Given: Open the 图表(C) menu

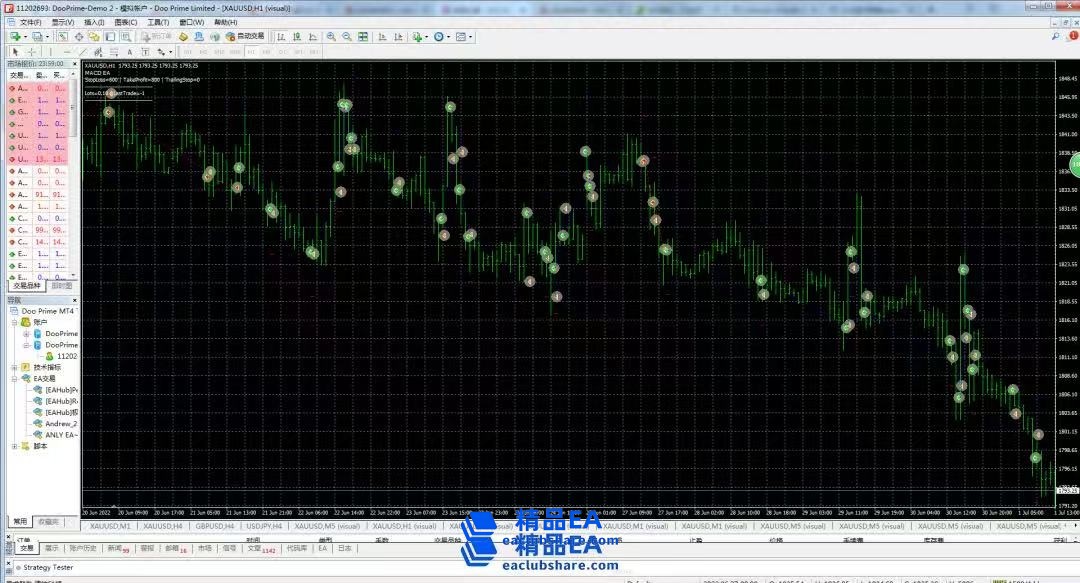Looking at the screenshot, I should point(126,22).
